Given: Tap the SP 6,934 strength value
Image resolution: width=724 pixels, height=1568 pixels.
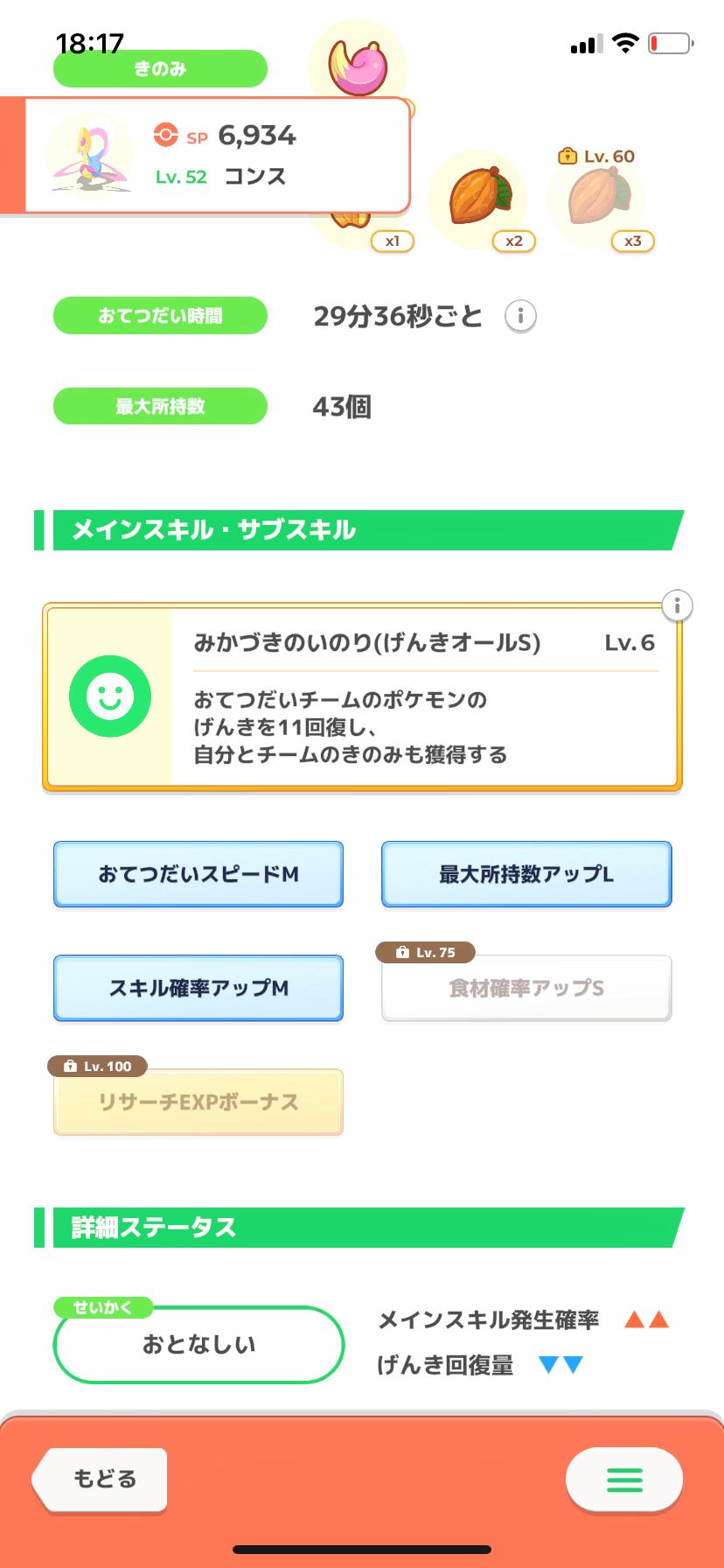Looking at the screenshot, I should pos(256,136).
